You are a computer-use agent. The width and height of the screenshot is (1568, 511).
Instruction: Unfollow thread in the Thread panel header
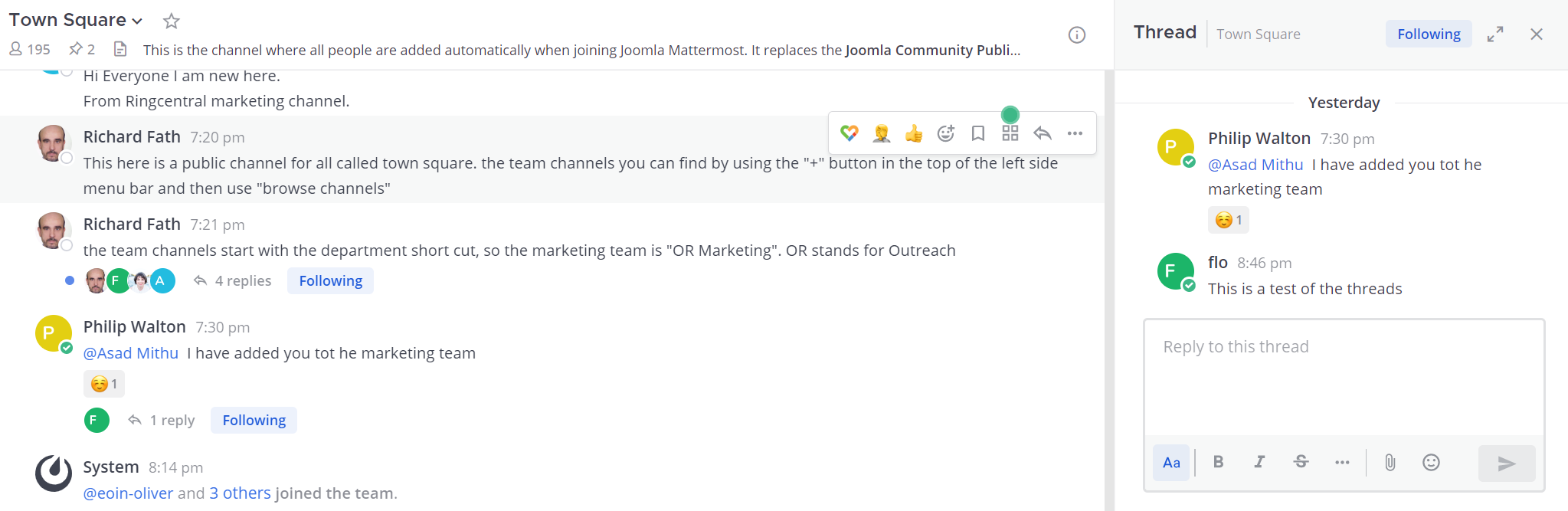[1428, 34]
